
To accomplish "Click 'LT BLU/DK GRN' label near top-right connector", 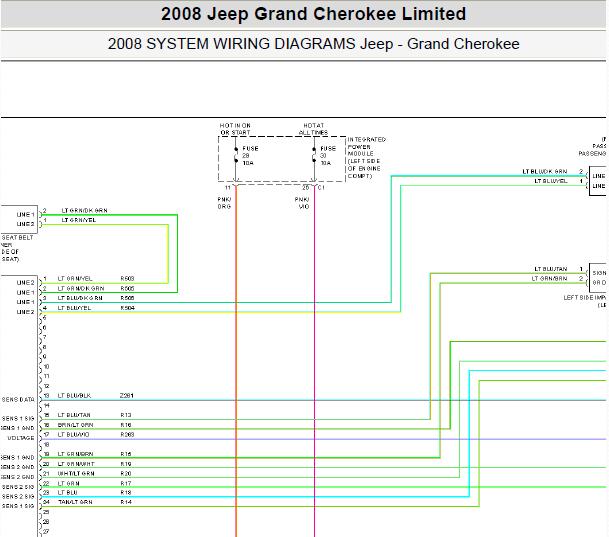I will tap(545, 171).
